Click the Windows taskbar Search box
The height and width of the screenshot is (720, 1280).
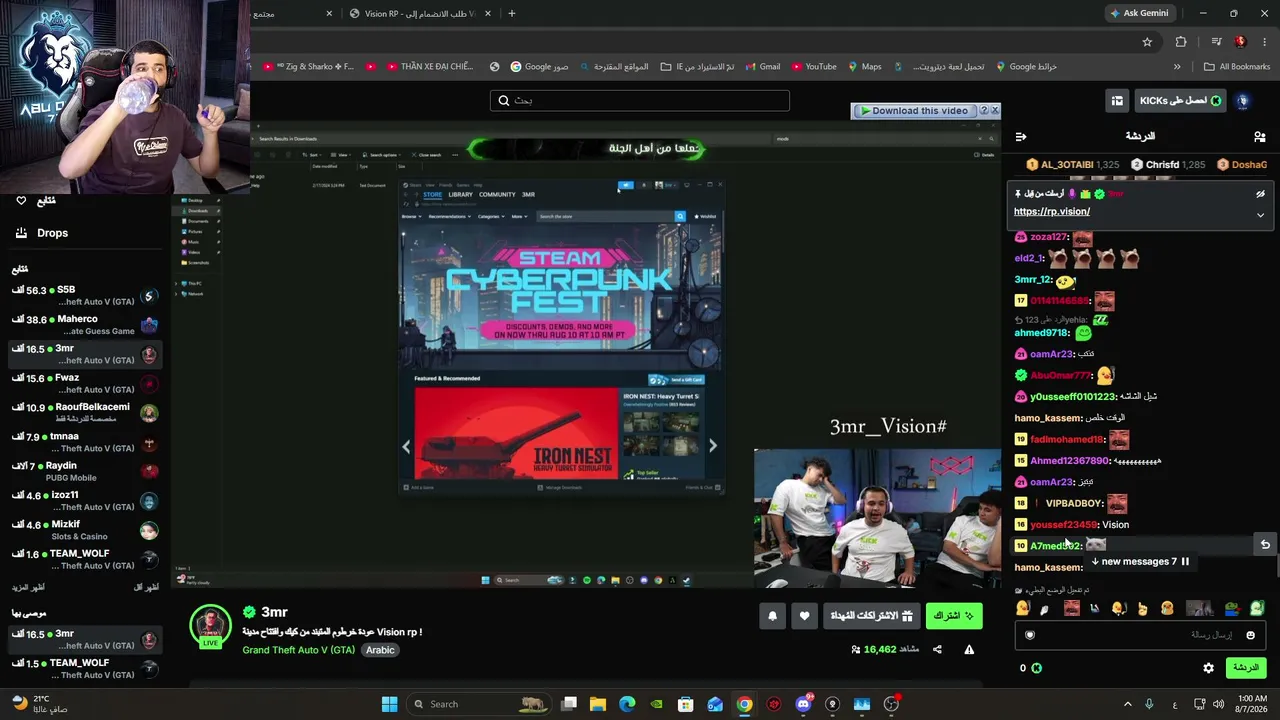pyautogui.click(x=480, y=704)
